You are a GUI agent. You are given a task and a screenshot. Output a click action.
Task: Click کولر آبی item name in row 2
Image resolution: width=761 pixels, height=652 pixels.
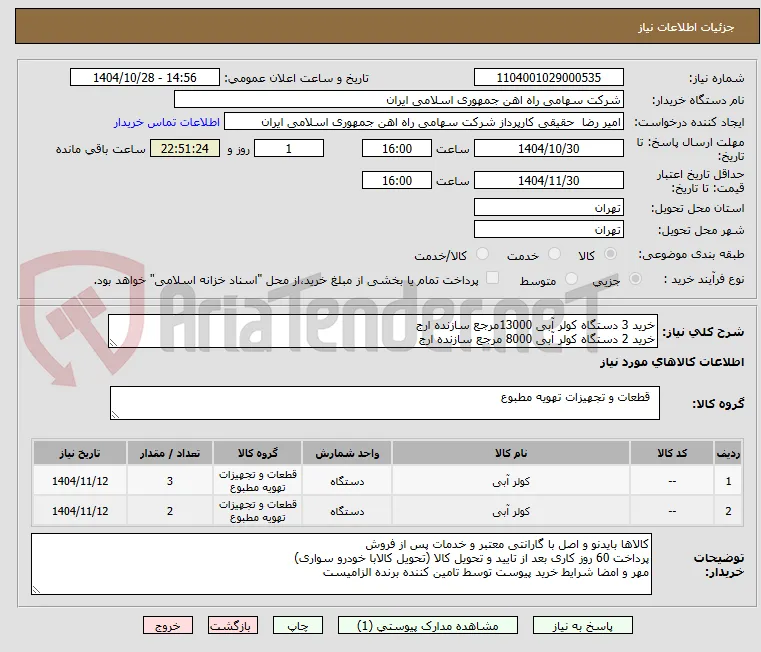tap(511, 511)
